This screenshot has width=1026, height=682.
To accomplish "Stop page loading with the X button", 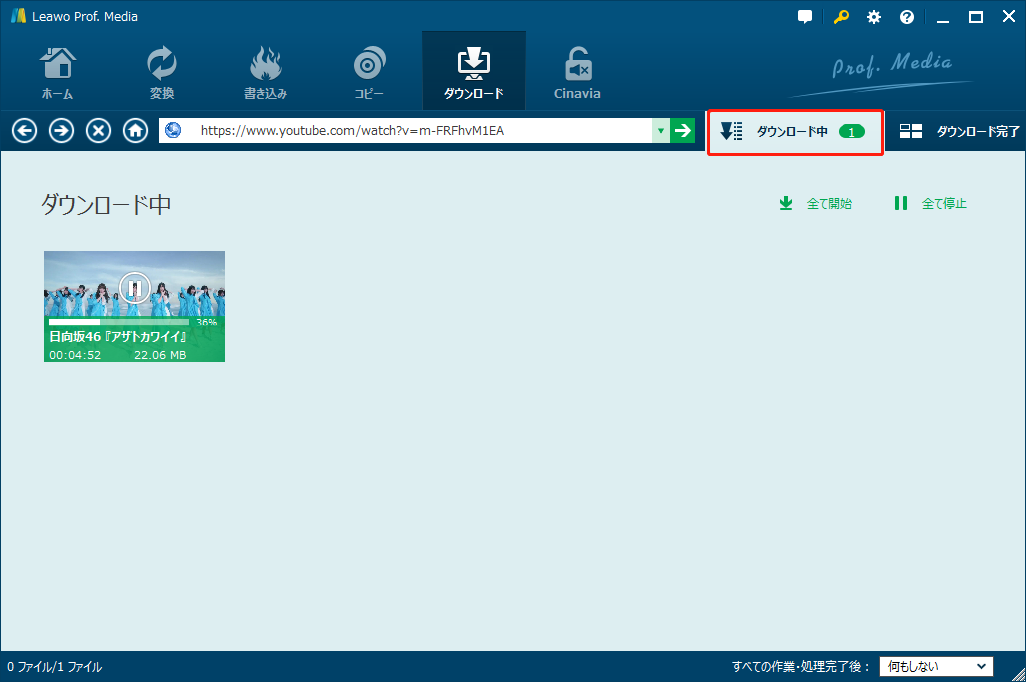I will click(98, 131).
